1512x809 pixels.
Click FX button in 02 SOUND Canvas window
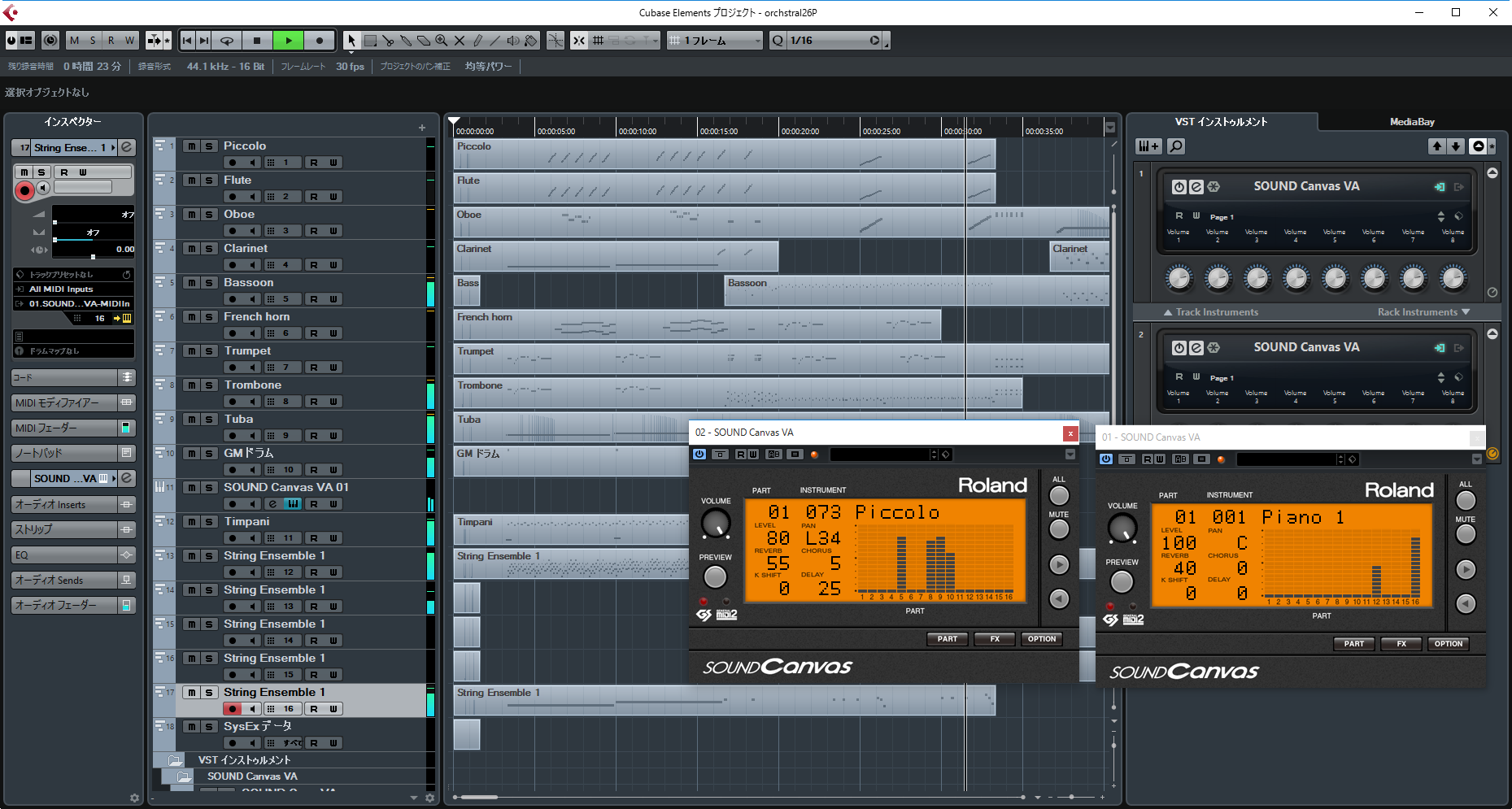pyautogui.click(x=995, y=639)
